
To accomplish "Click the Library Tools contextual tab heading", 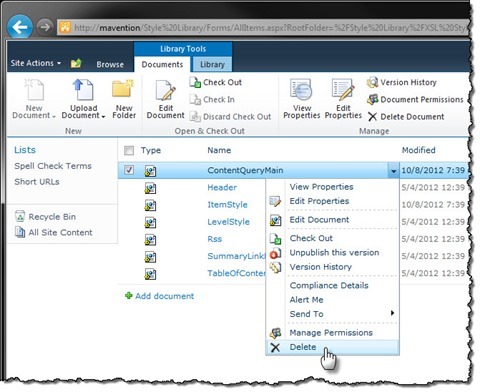I will (183, 49).
